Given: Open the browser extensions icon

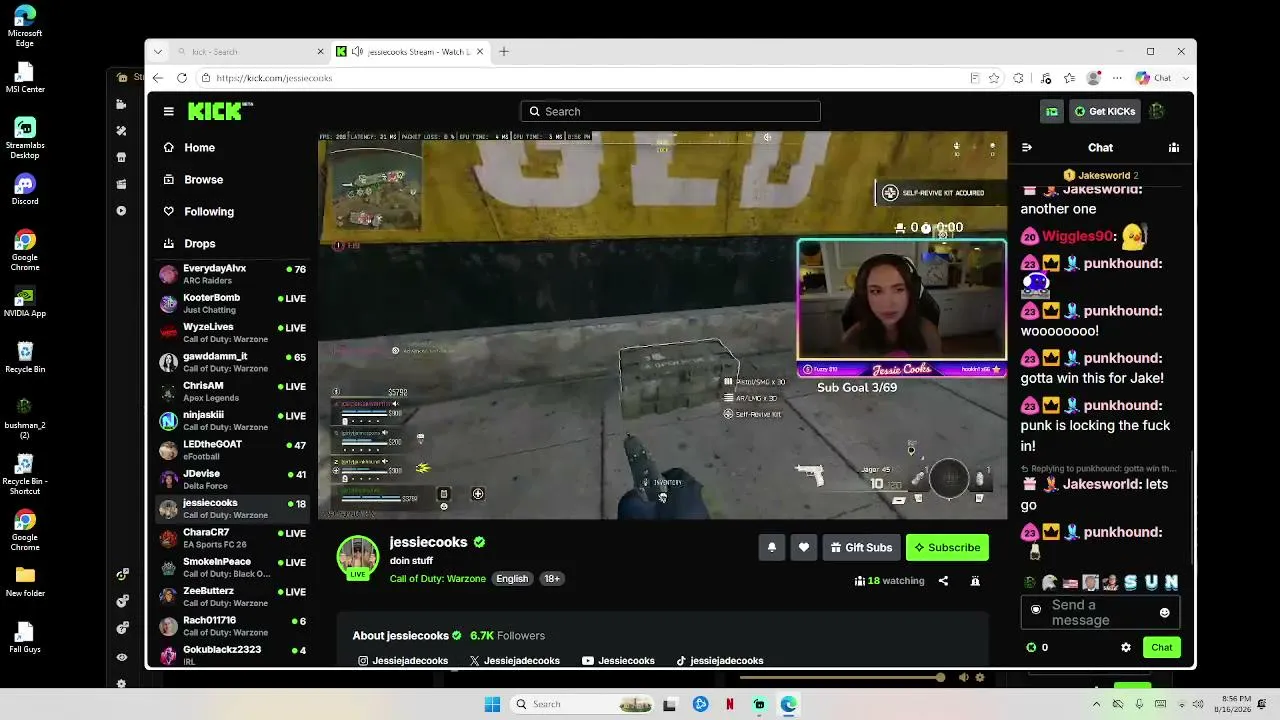Looking at the screenshot, I should tap(1018, 78).
